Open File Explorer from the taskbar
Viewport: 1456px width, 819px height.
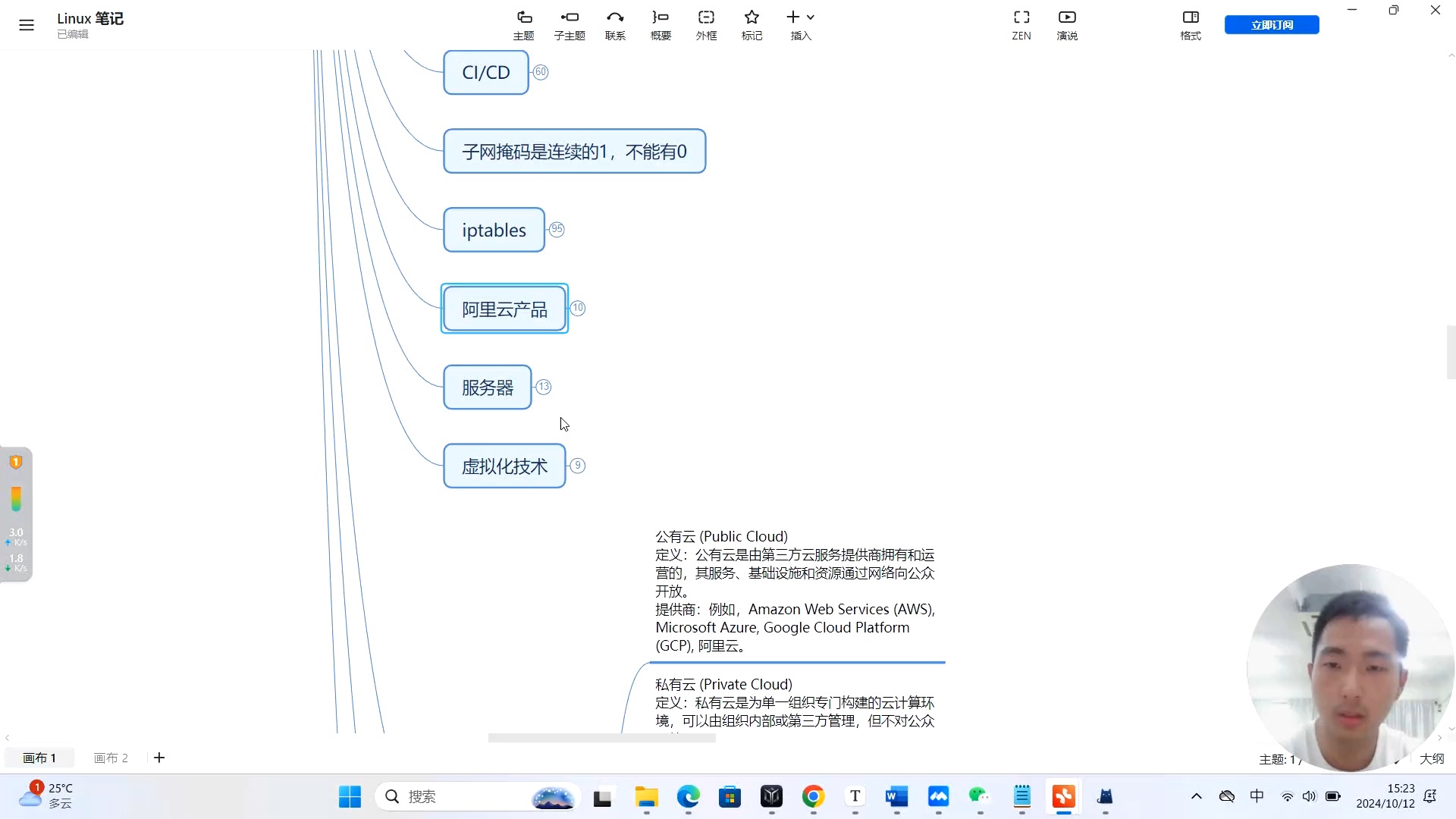(x=646, y=796)
